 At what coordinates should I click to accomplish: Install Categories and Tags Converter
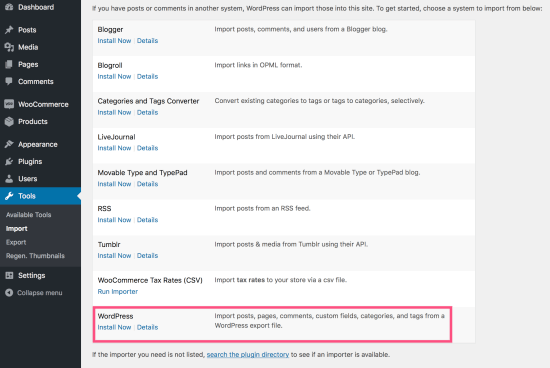114,112
